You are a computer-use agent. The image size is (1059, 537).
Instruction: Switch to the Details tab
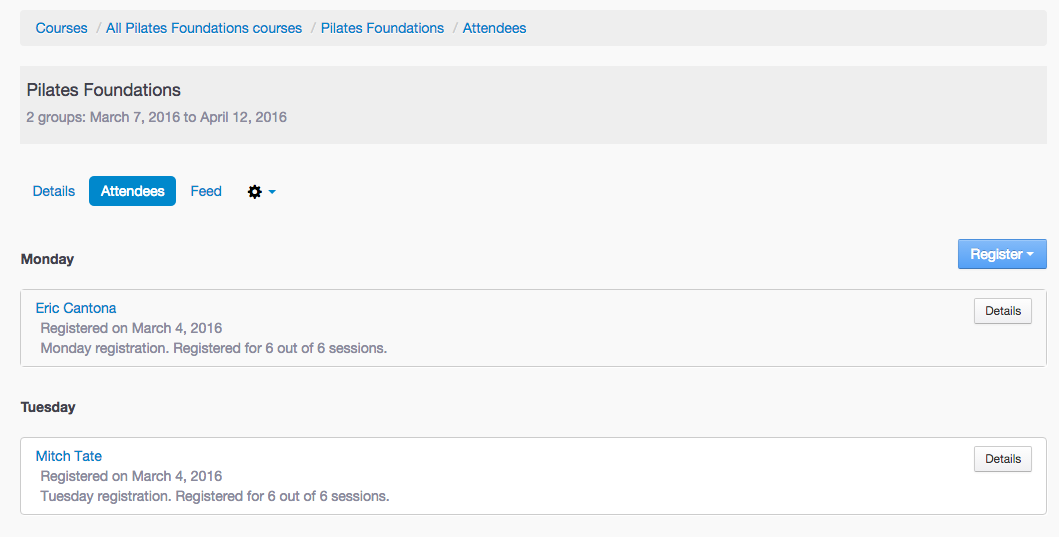point(54,191)
